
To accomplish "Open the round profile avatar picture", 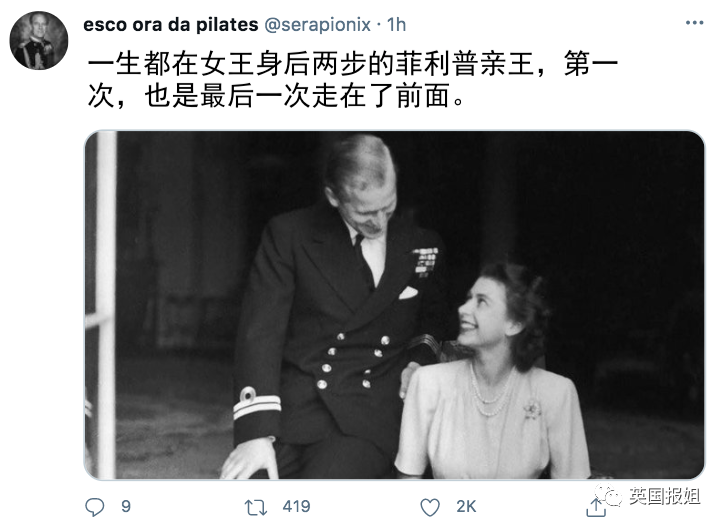I will point(39,41).
